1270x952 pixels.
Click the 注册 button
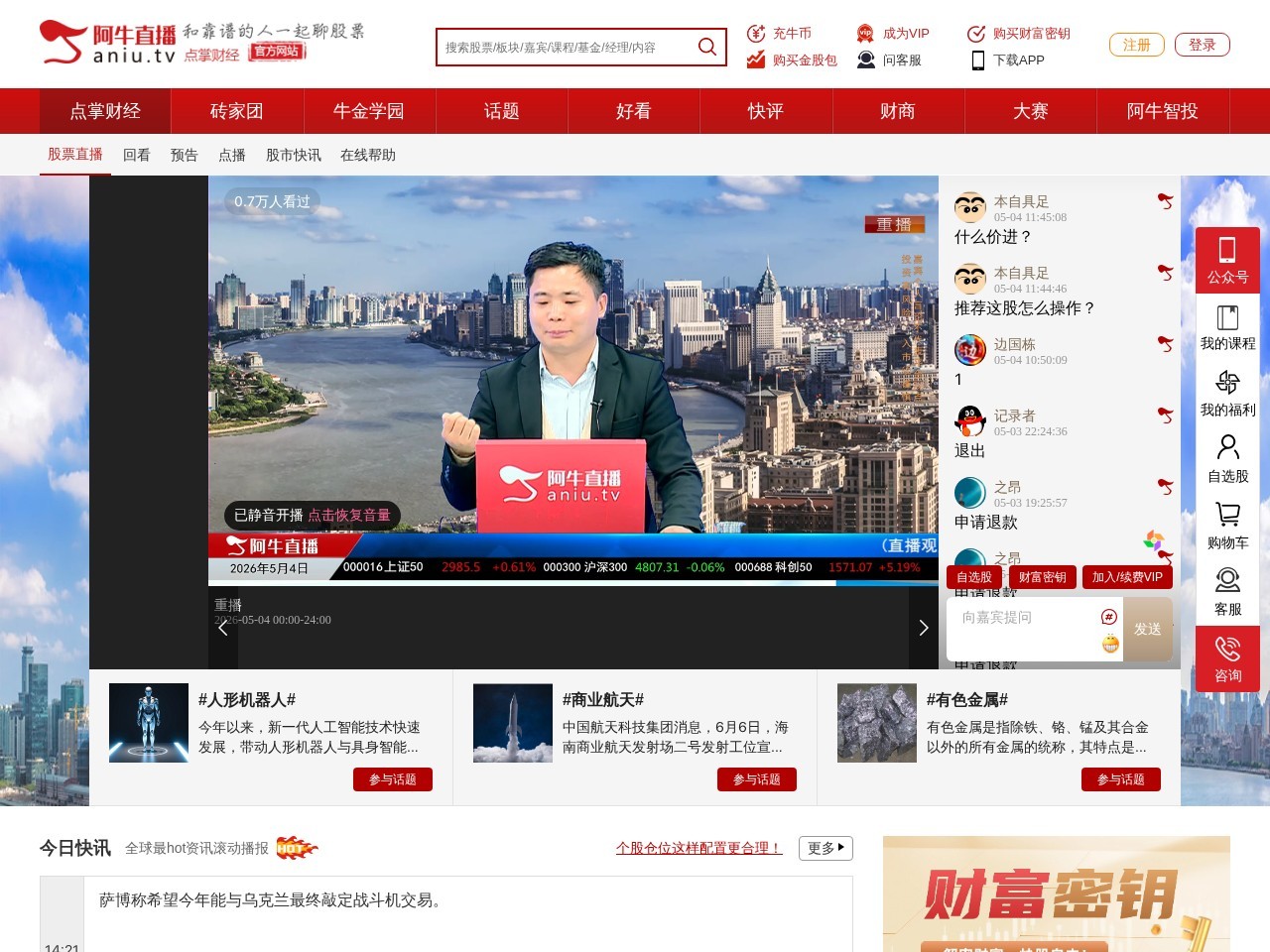[x=1137, y=45]
